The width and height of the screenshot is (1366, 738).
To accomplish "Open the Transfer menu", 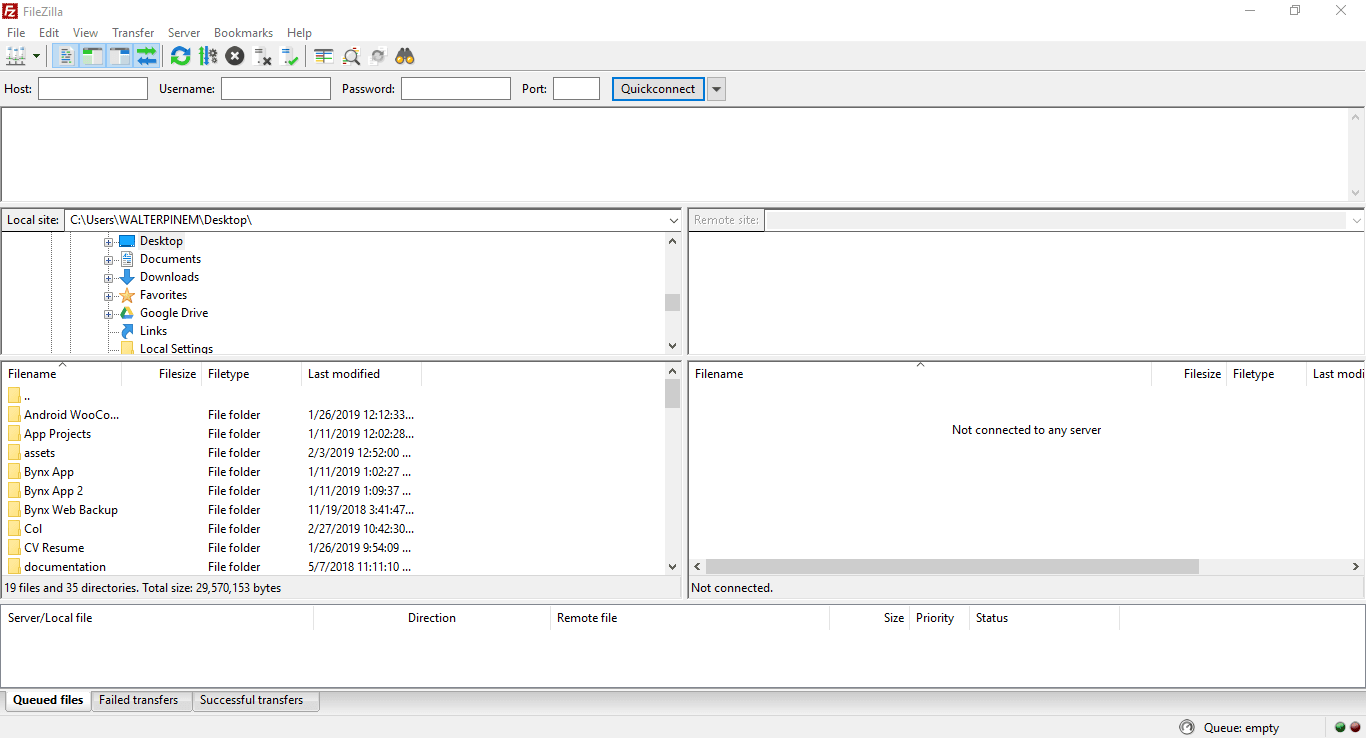I will [133, 33].
